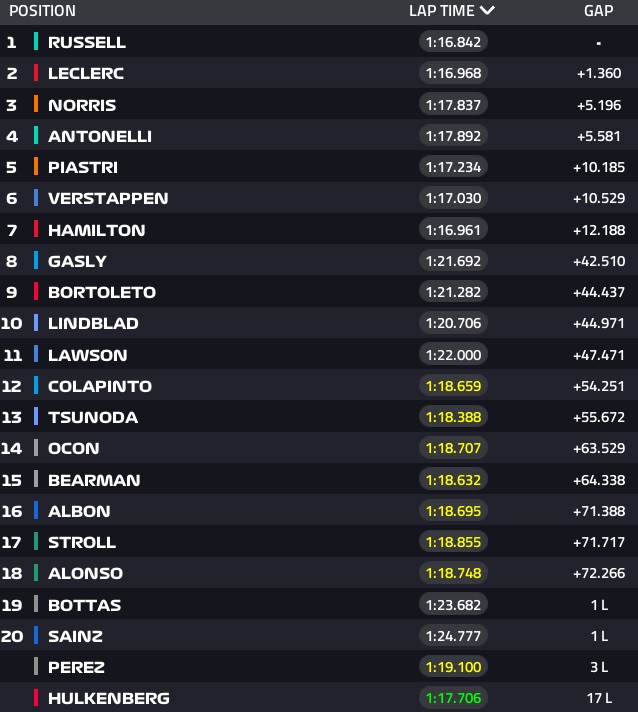Select driver name ALONSO

[85, 574]
